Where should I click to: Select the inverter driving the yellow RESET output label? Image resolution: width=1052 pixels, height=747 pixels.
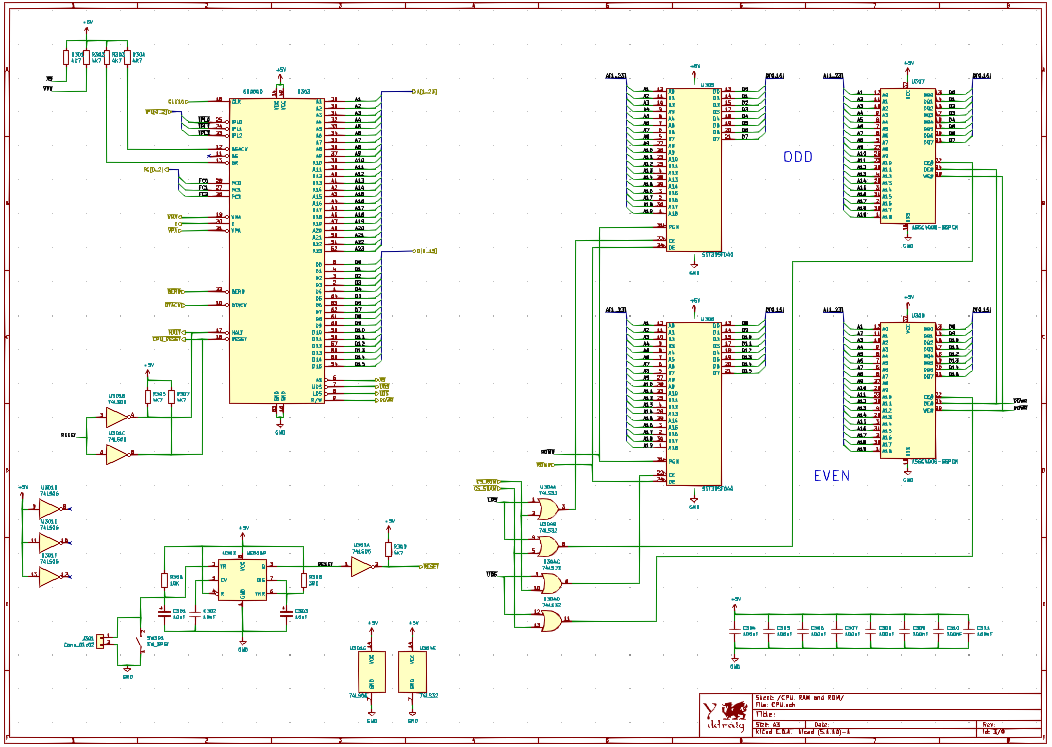(363, 566)
